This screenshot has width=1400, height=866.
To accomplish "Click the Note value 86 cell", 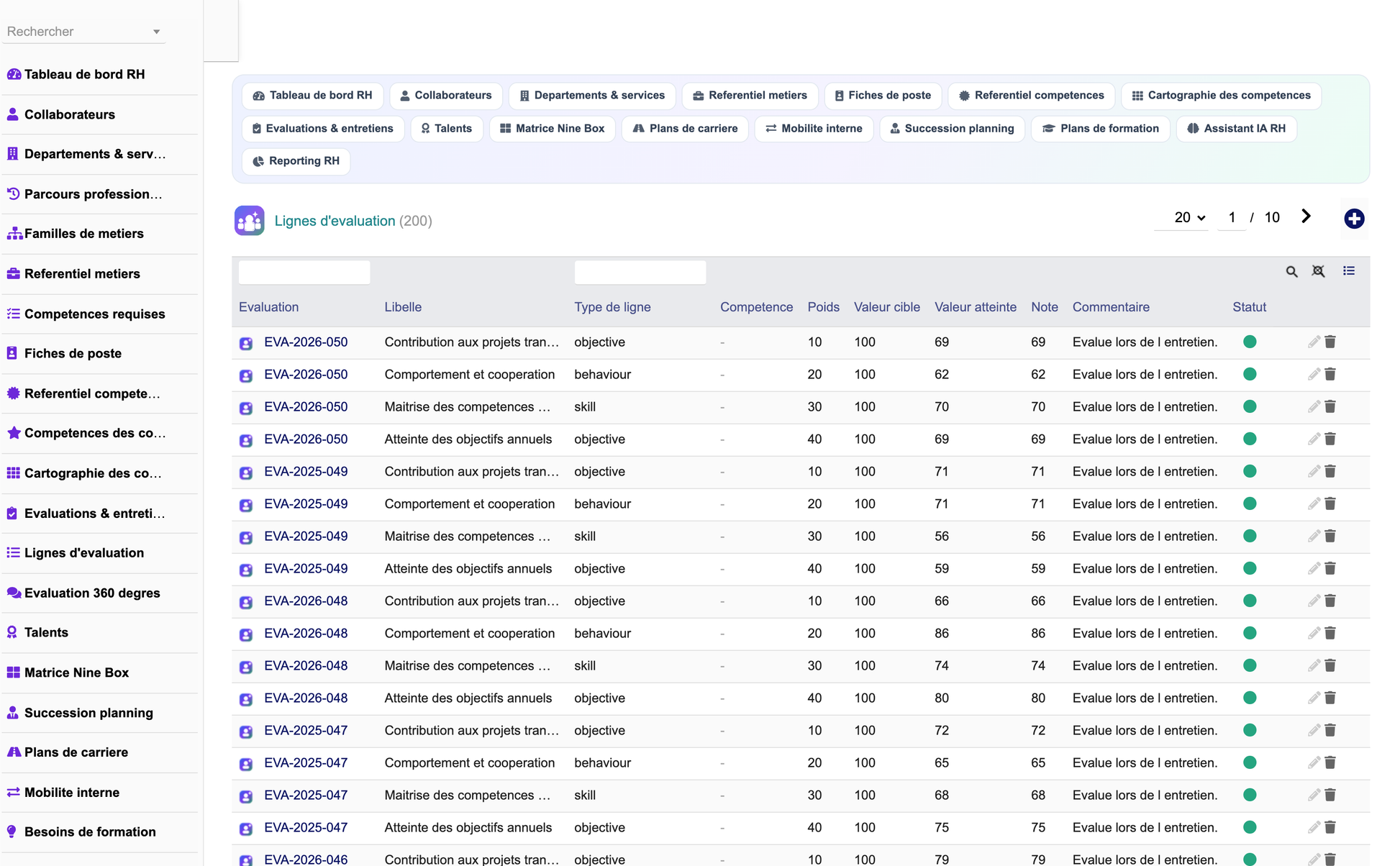I will [1037, 633].
